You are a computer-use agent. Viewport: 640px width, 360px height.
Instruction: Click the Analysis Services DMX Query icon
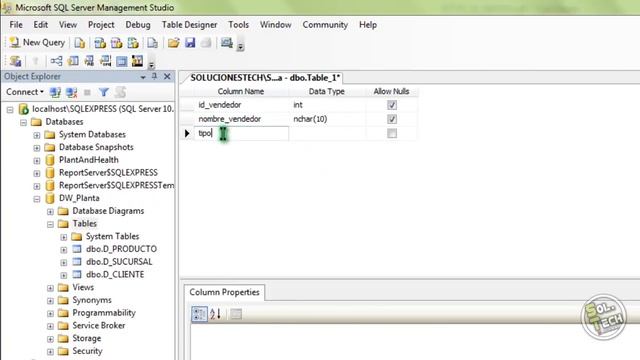tap(116, 43)
